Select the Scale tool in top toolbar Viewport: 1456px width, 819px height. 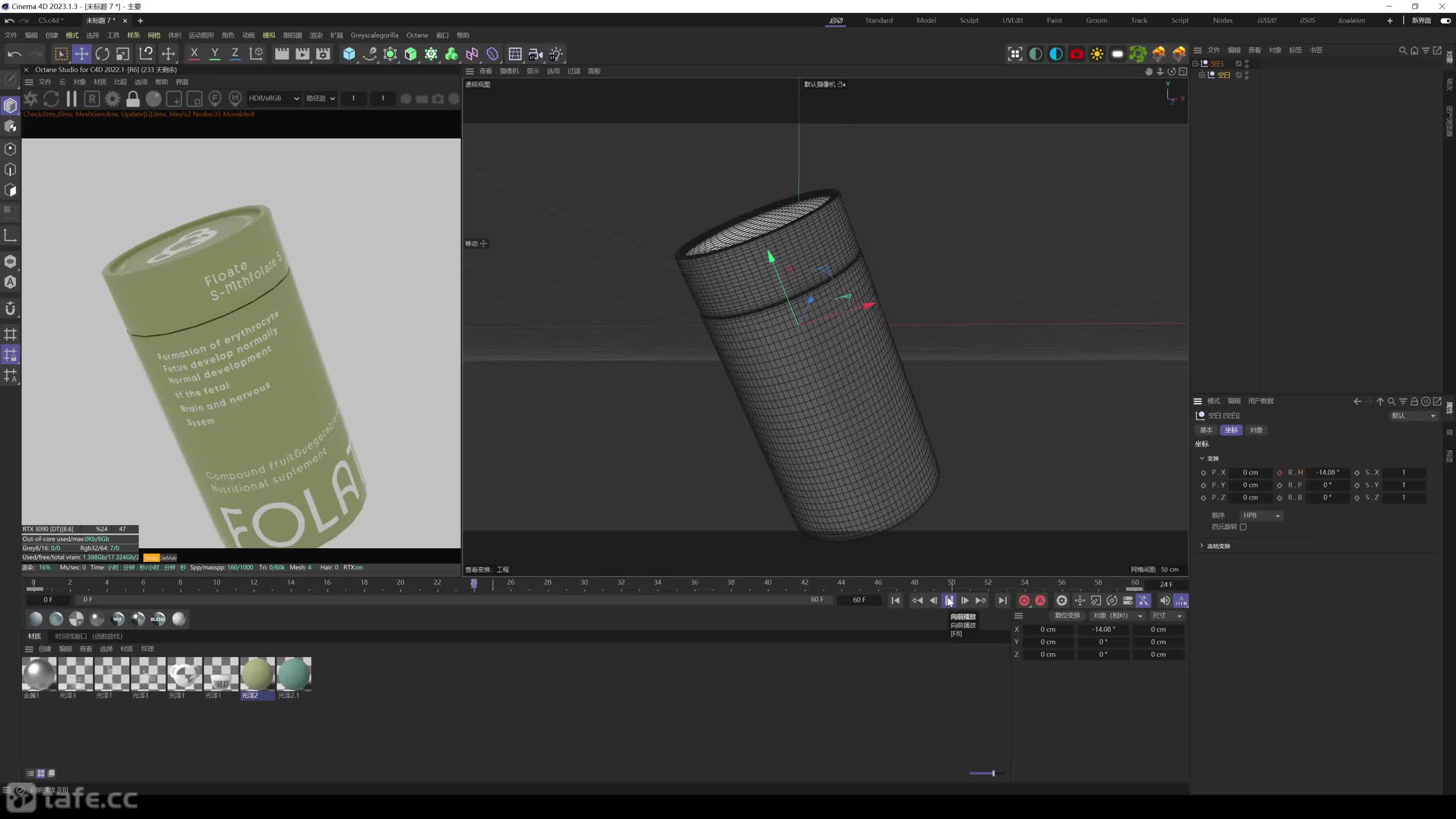[x=123, y=54]
